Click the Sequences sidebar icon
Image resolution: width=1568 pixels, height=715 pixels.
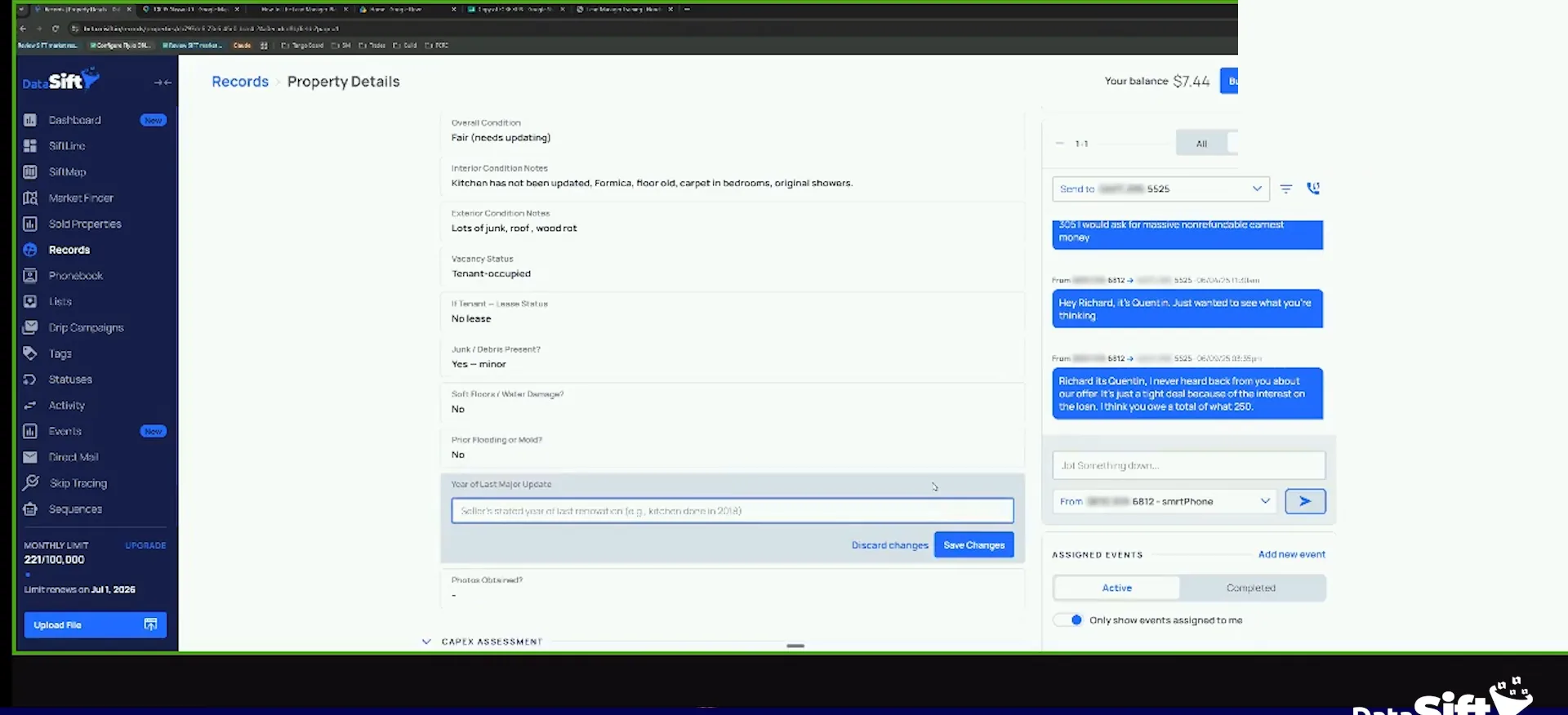[30, 509]
